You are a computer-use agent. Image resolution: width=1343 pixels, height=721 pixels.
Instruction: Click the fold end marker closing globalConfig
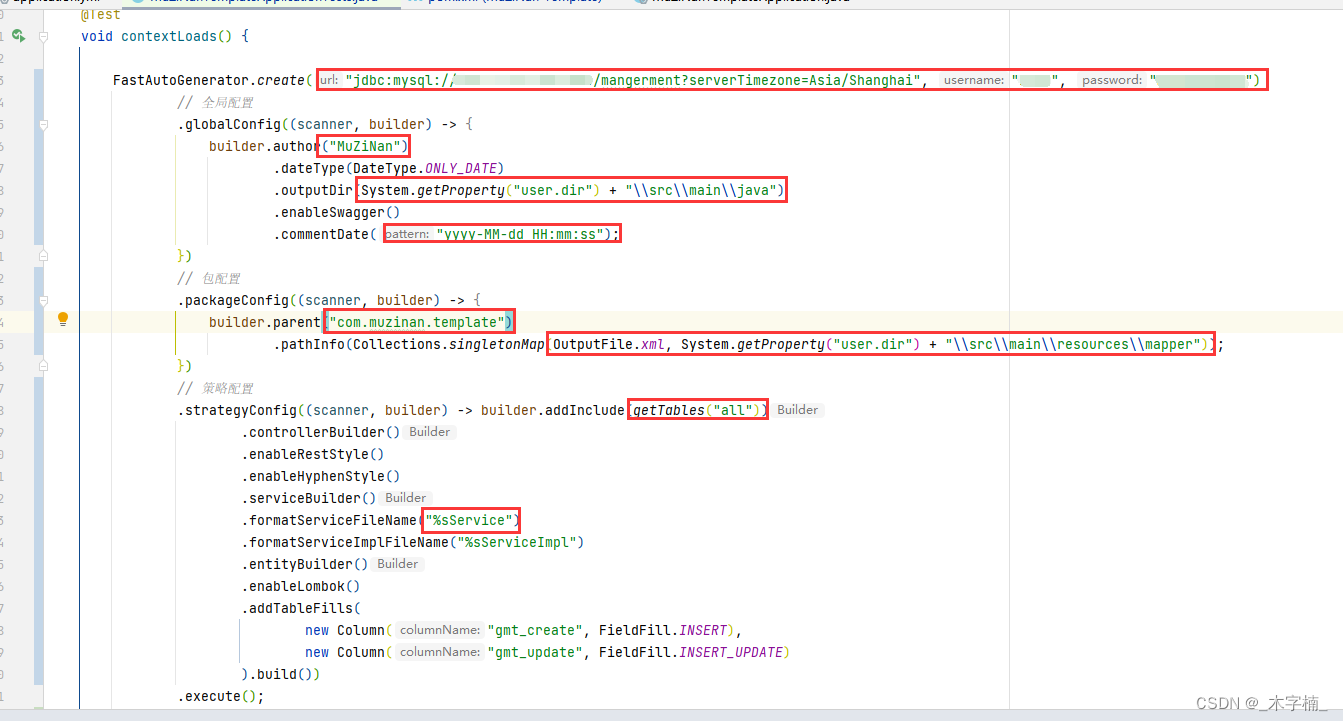[x=43, y=256]
